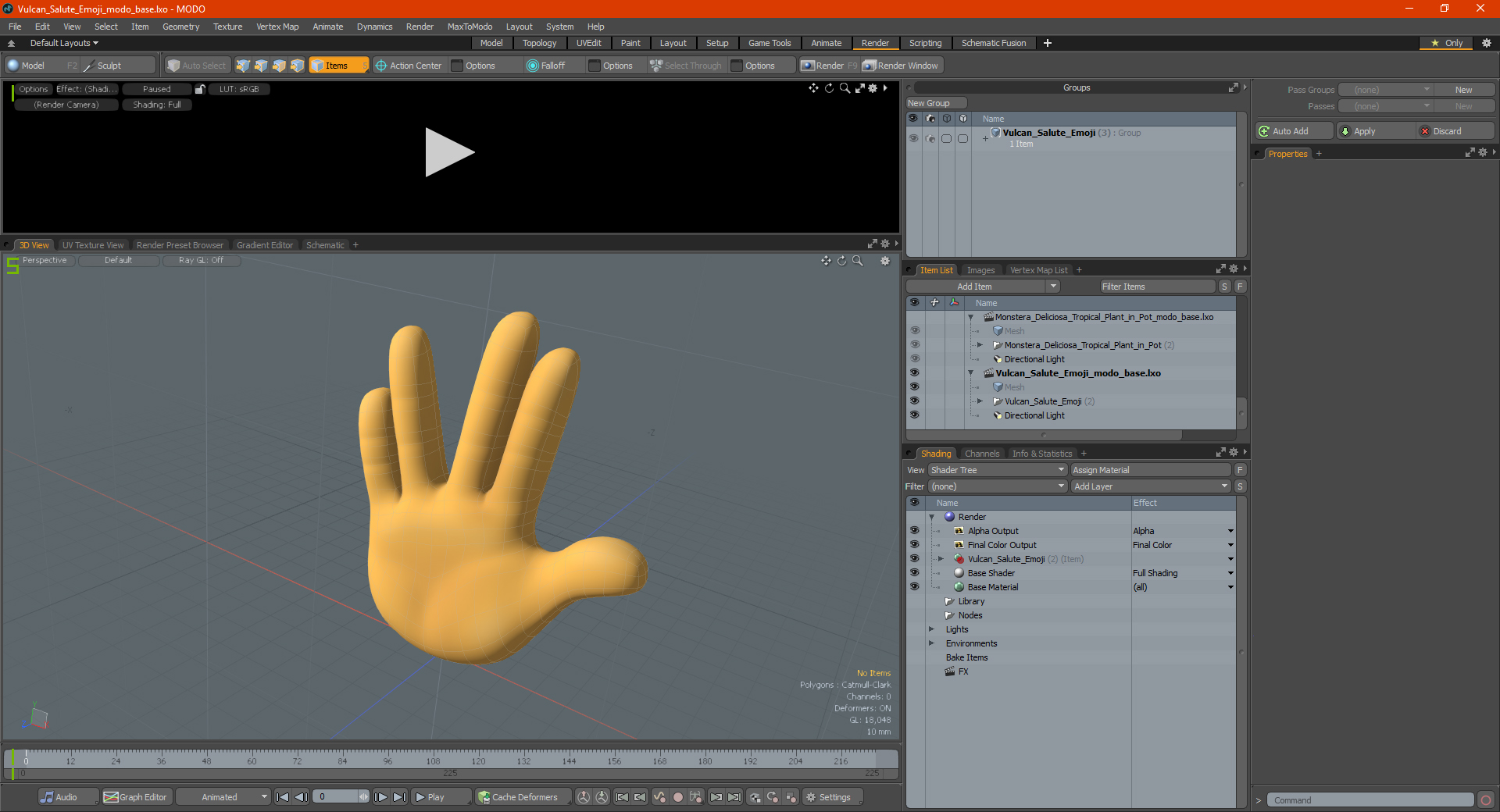This screenshot has width=1500, height=812.
Task: Toggle the record keyframe circle button
Action: tap(678, 797)
